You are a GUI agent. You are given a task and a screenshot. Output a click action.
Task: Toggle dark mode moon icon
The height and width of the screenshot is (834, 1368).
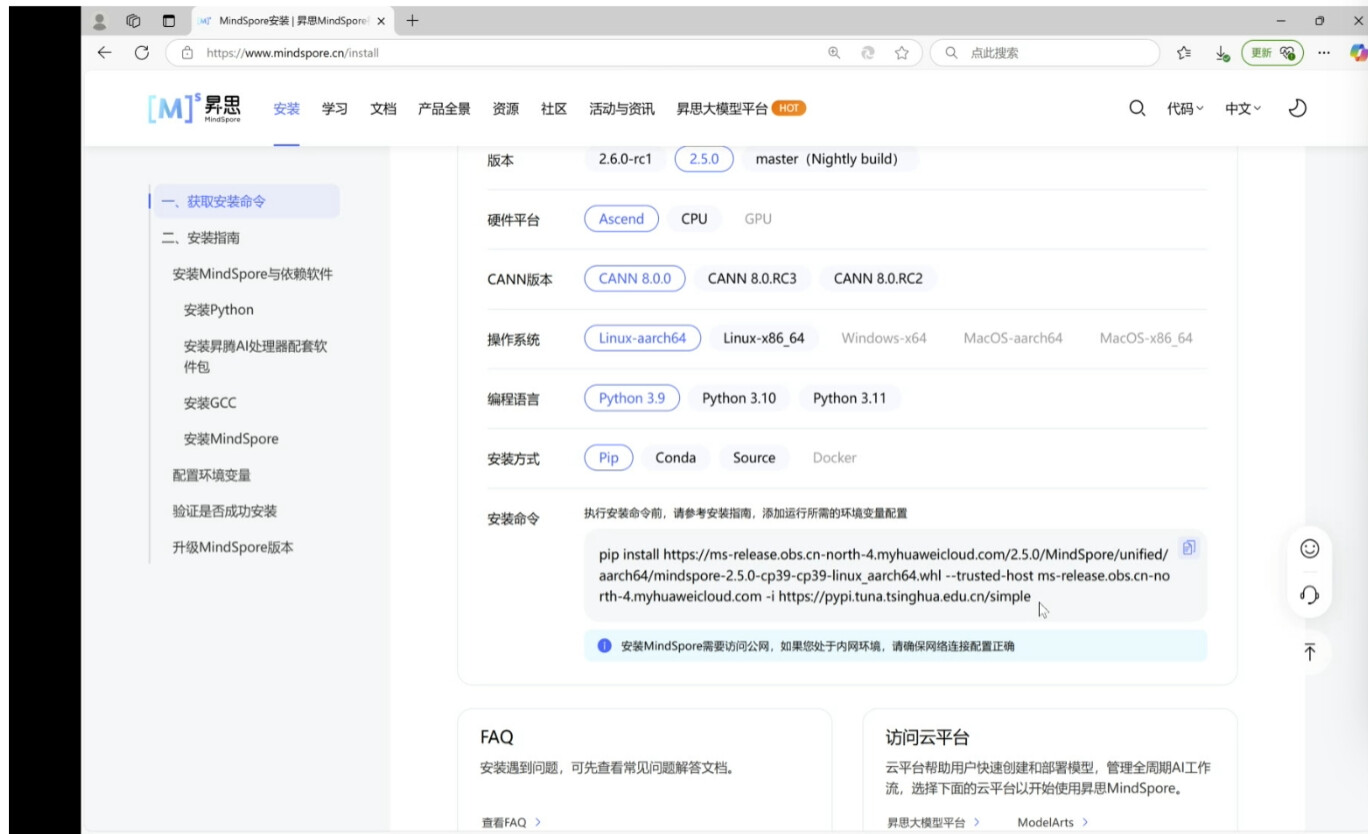1297,109
